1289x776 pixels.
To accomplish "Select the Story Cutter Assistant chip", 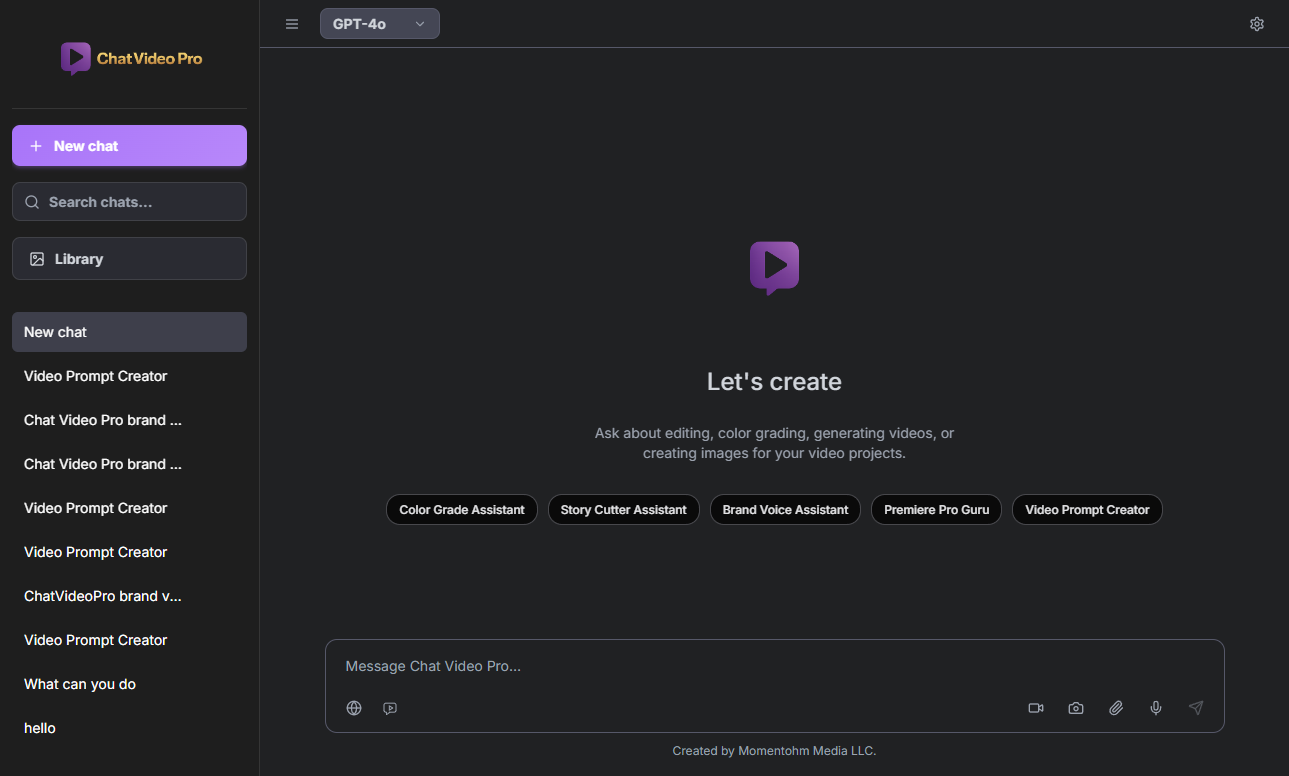I will (x=624, y=510).
